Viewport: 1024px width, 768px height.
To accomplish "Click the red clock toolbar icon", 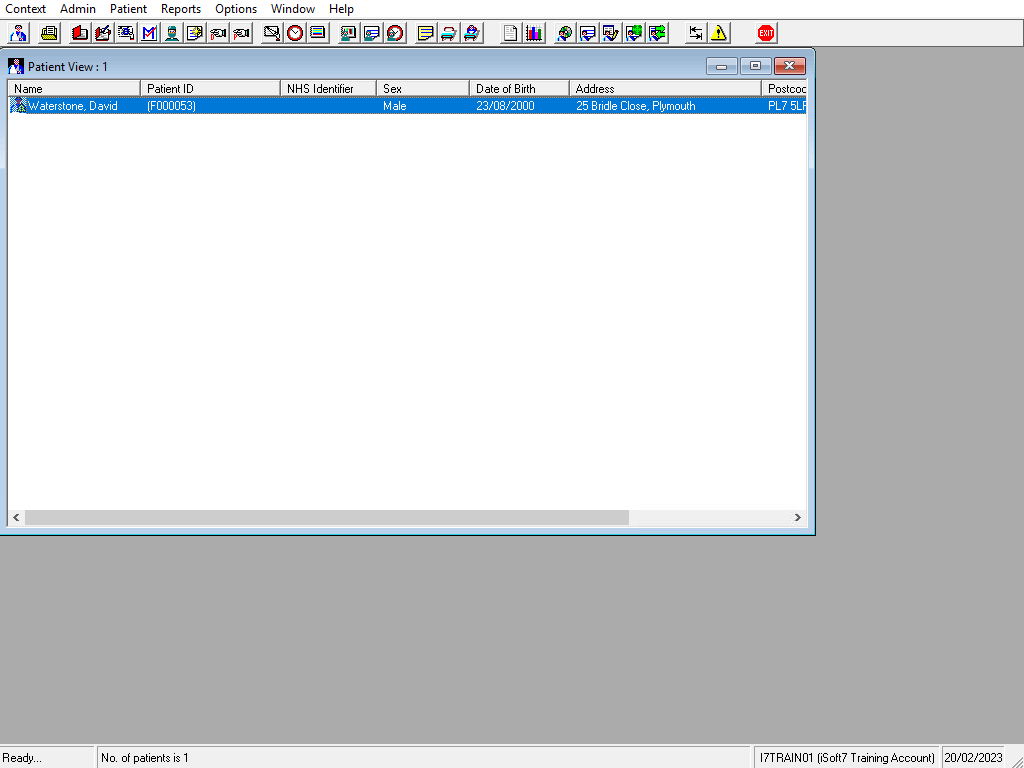I will point(295,33).
